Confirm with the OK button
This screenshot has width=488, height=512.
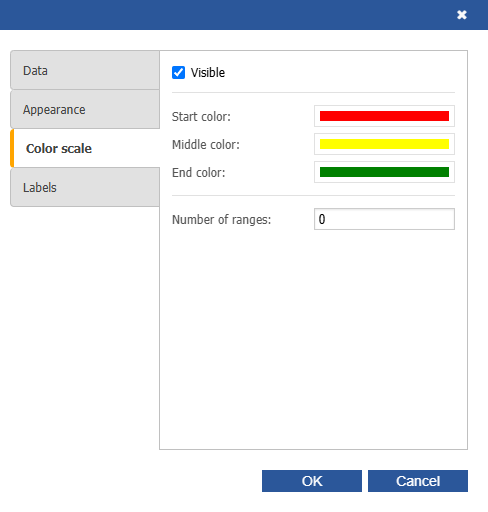coord(312,481)
